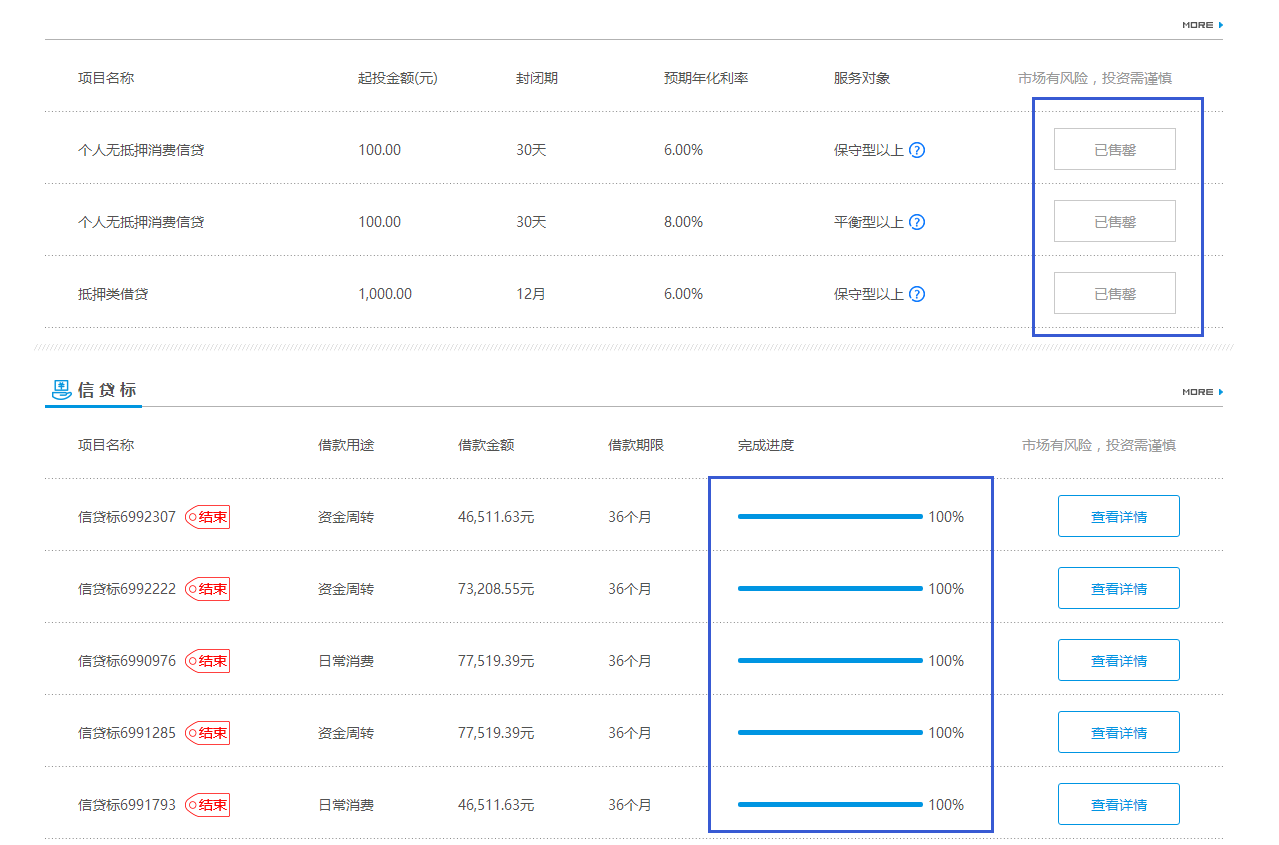Click 结束 tag next to 信贷标6992222
1279x845 pixels.
click(208, 589)
